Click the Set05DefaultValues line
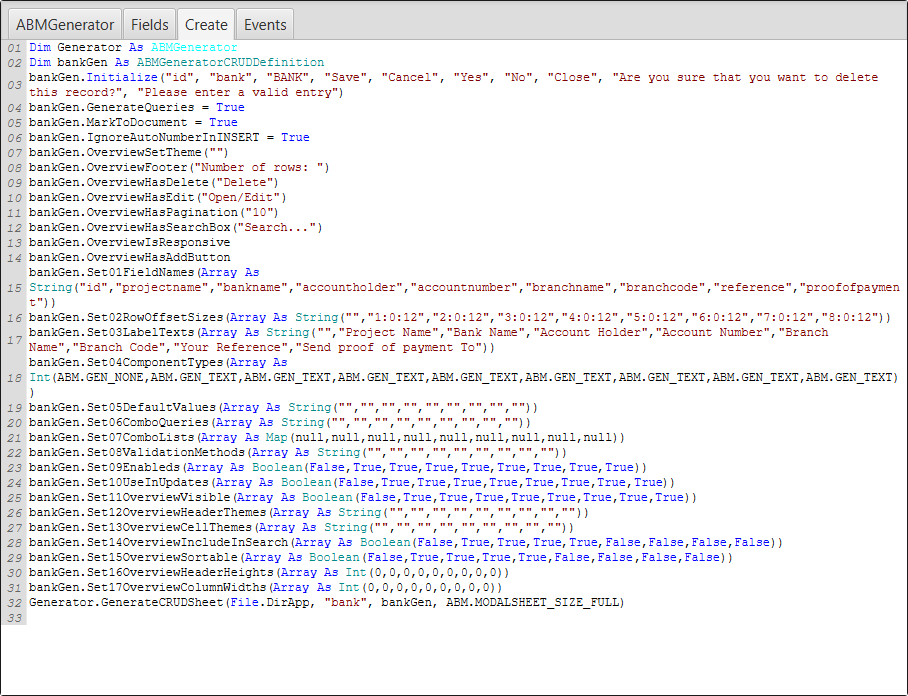 [x=283, y=408]
